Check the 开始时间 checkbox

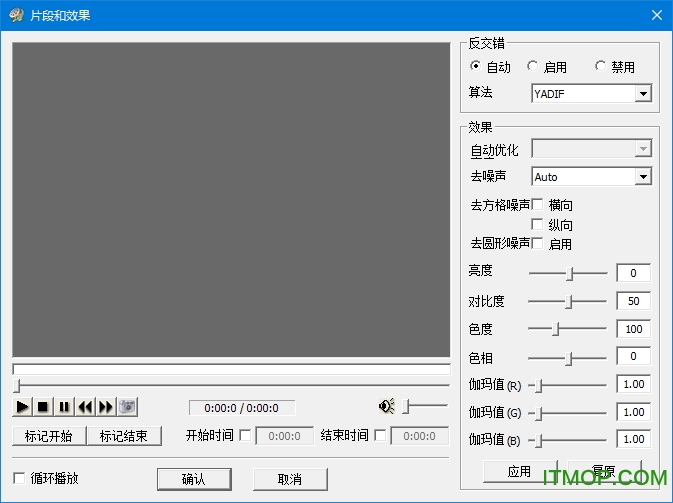tap(246, 436)
